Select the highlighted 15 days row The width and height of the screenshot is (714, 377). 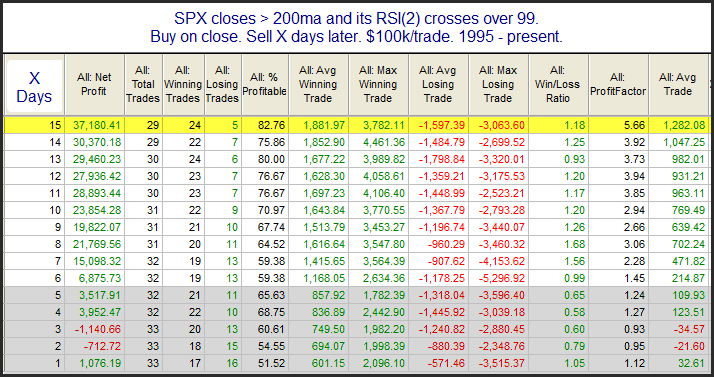click(x=357, y=125)
